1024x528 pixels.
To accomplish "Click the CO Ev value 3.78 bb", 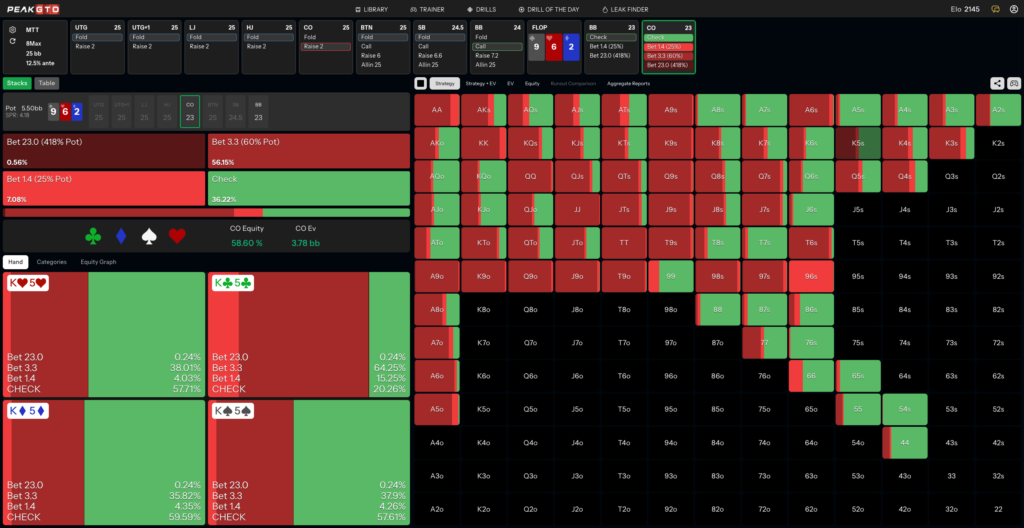I will 306,243.
